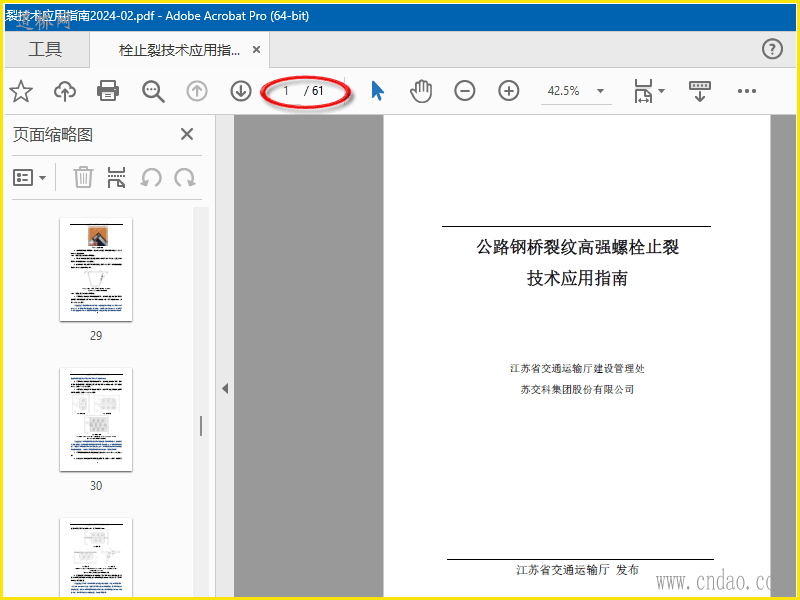The width and height of the screenshot is (800, 600).
Task: Select page 29 thumbnail
Action: click(x=96, y=269)
